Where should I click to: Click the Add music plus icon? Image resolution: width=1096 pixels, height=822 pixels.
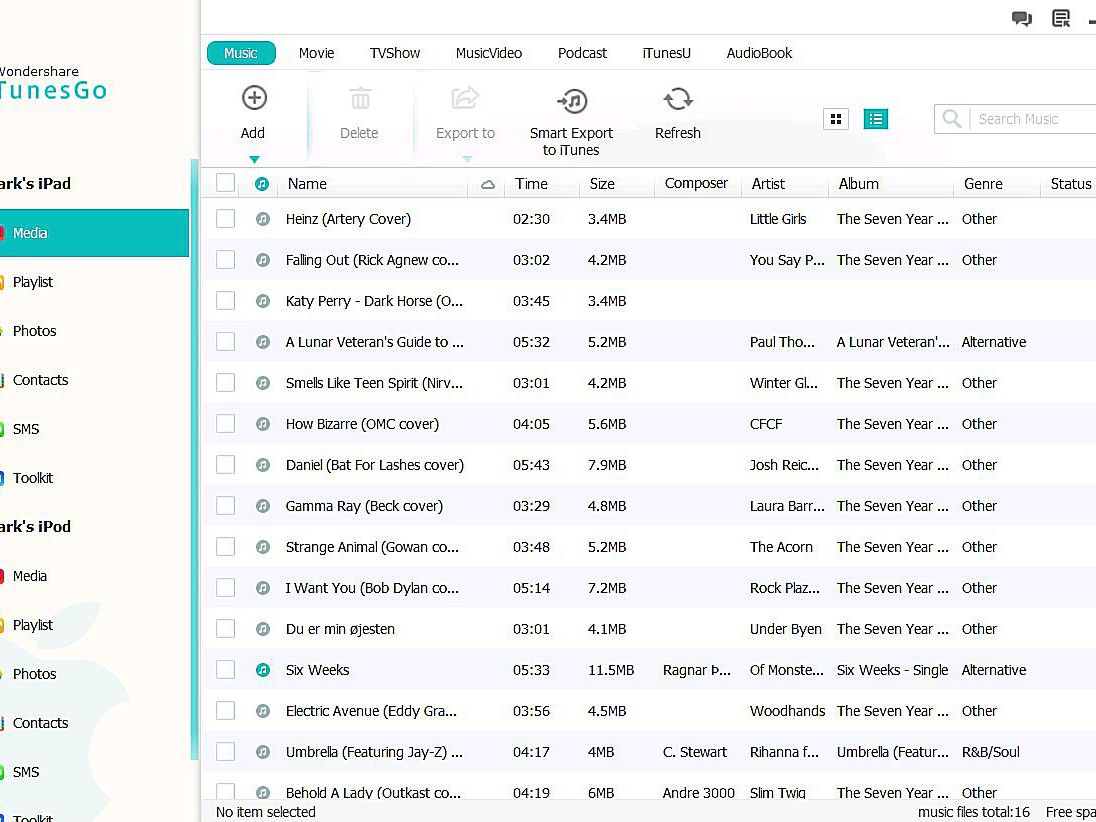pos(254,98)
